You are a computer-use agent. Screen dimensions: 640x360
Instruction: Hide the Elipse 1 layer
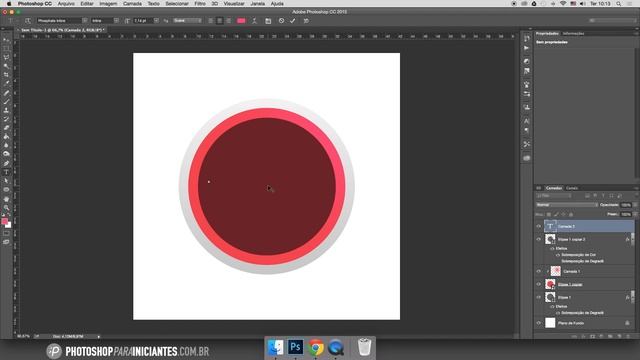pyautogui.click(x=538, y=297)
